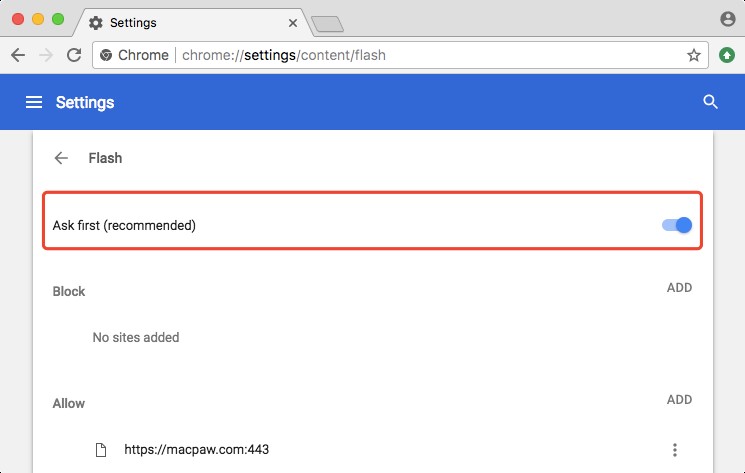
Task: Reload the page
Action: tap(73, 55)
